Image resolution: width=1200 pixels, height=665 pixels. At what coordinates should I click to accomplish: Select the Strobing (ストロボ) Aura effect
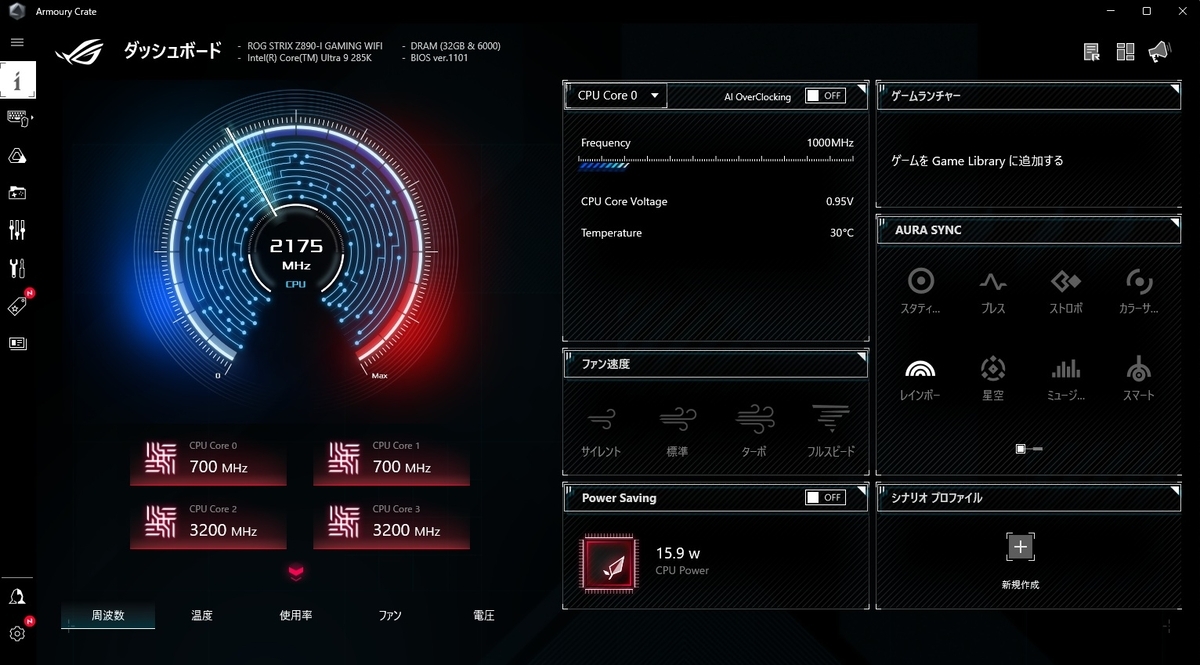click(x=1065, y=290)
